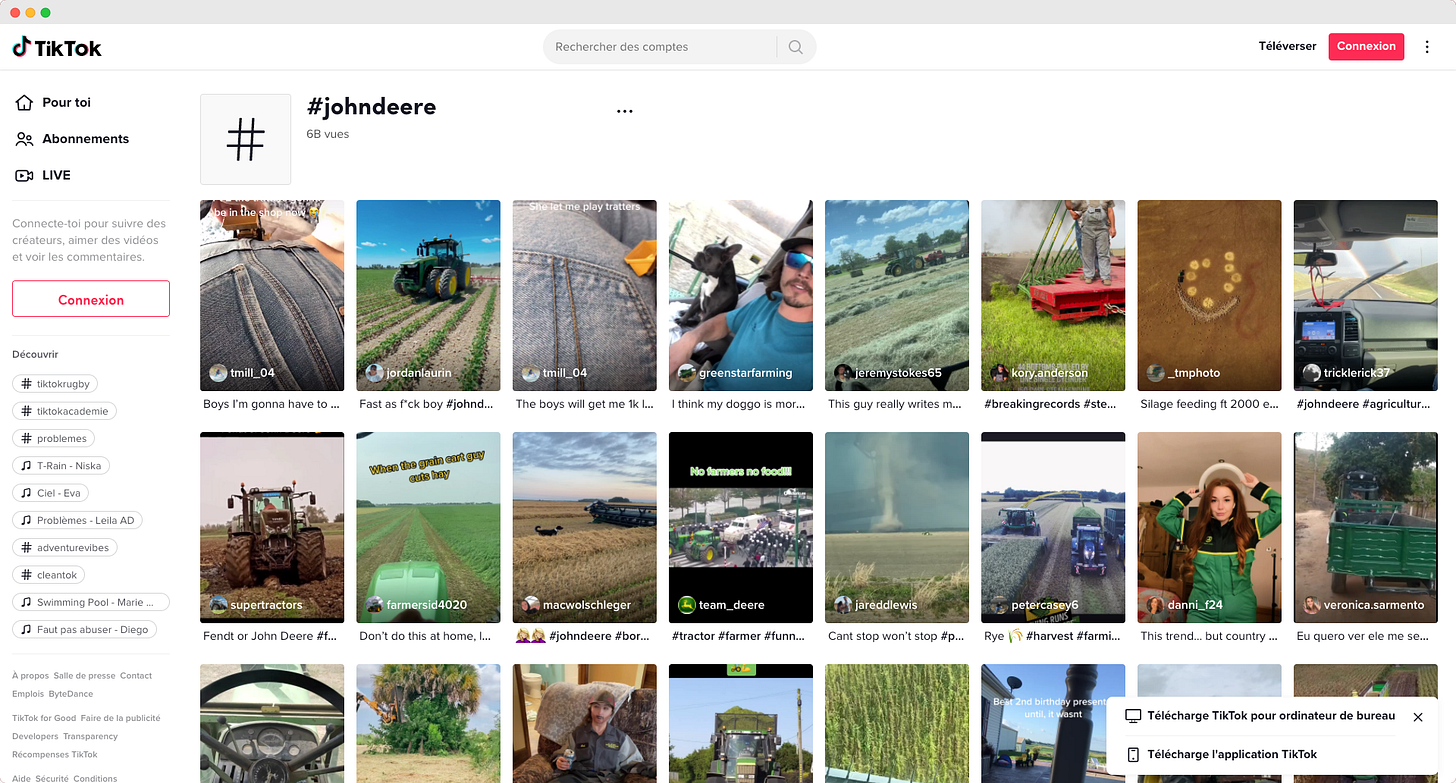Click caption 'This guy really writes m...'

coord(895,404)
